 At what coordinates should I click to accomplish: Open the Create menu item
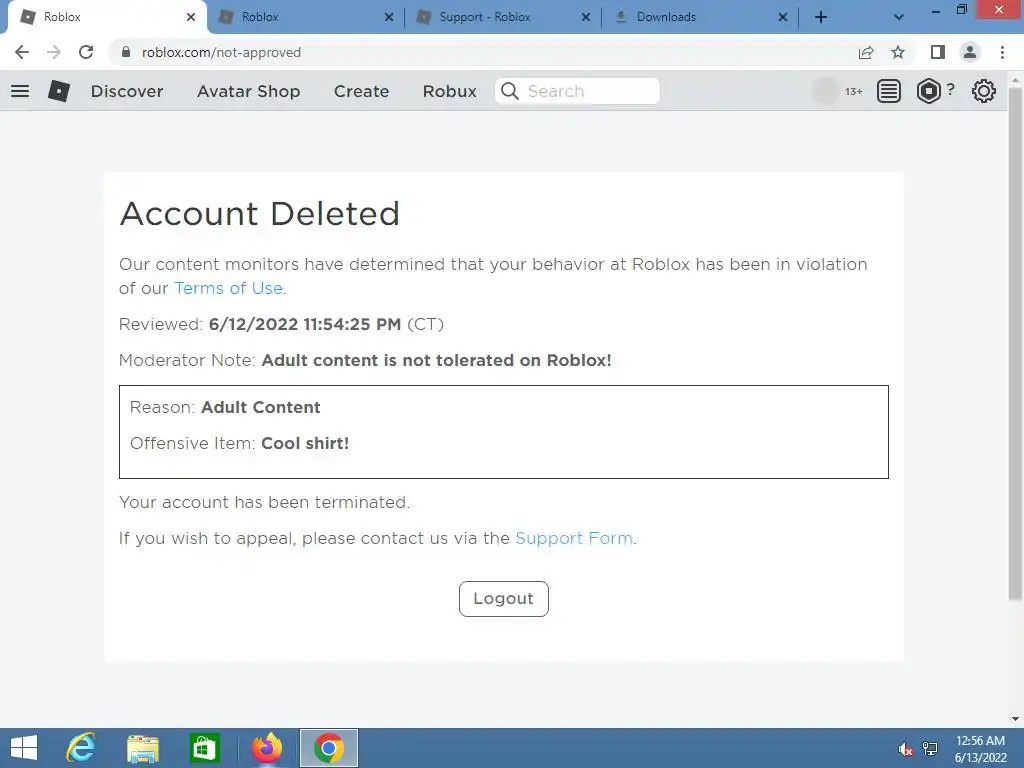[x=361, y=91]
